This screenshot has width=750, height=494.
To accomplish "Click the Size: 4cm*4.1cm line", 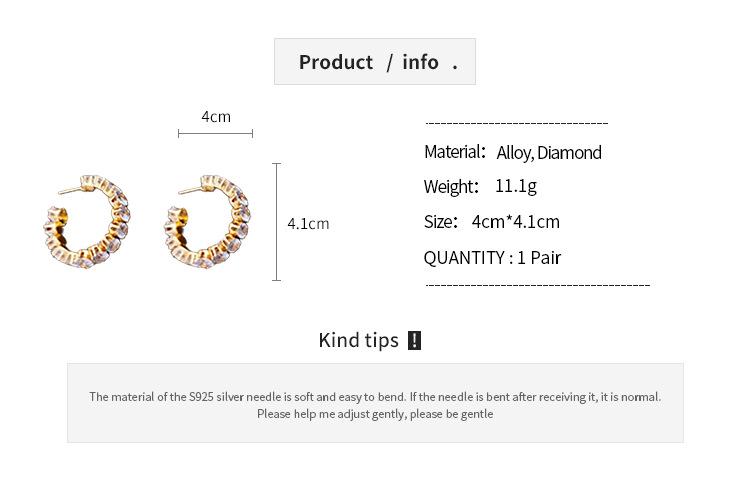I will (491, 221).
